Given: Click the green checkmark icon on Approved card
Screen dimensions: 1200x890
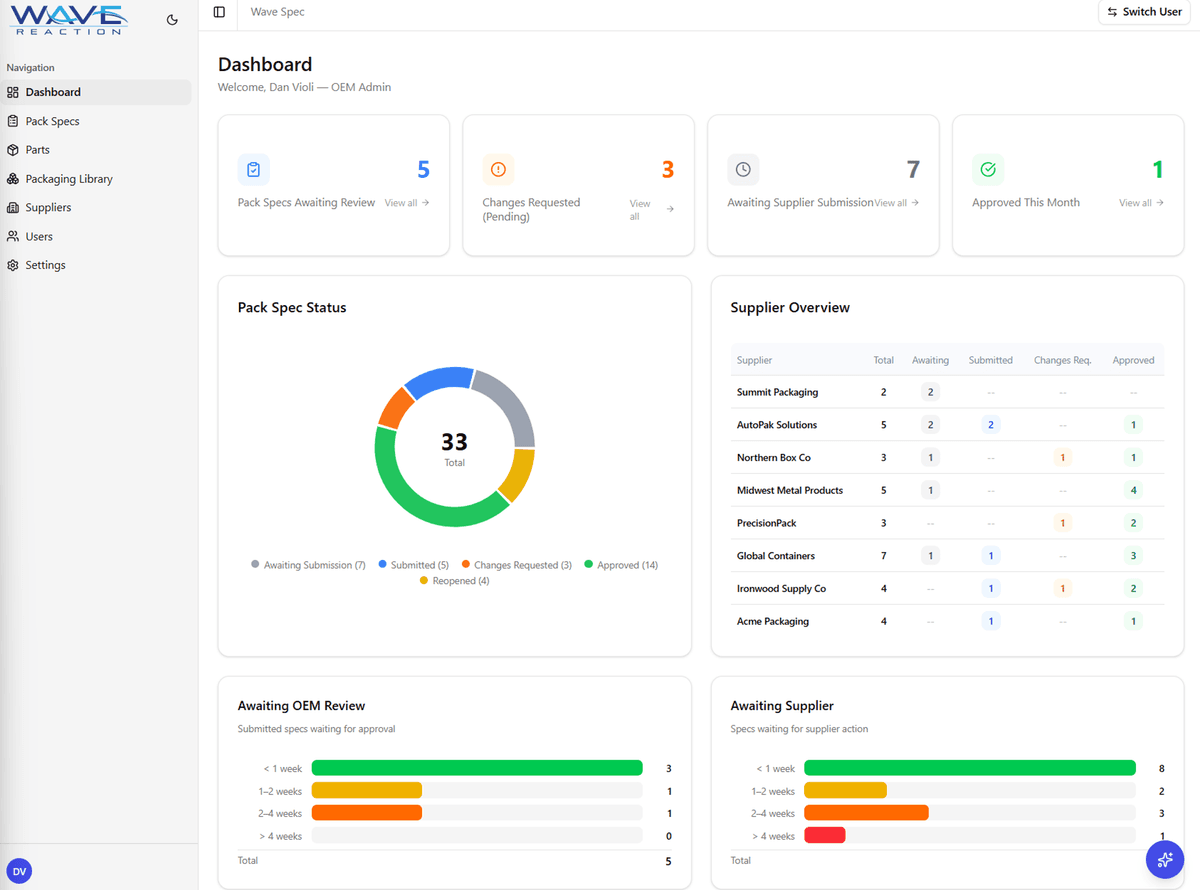Looking at the screenshot, I should click(x=988, y=170).
